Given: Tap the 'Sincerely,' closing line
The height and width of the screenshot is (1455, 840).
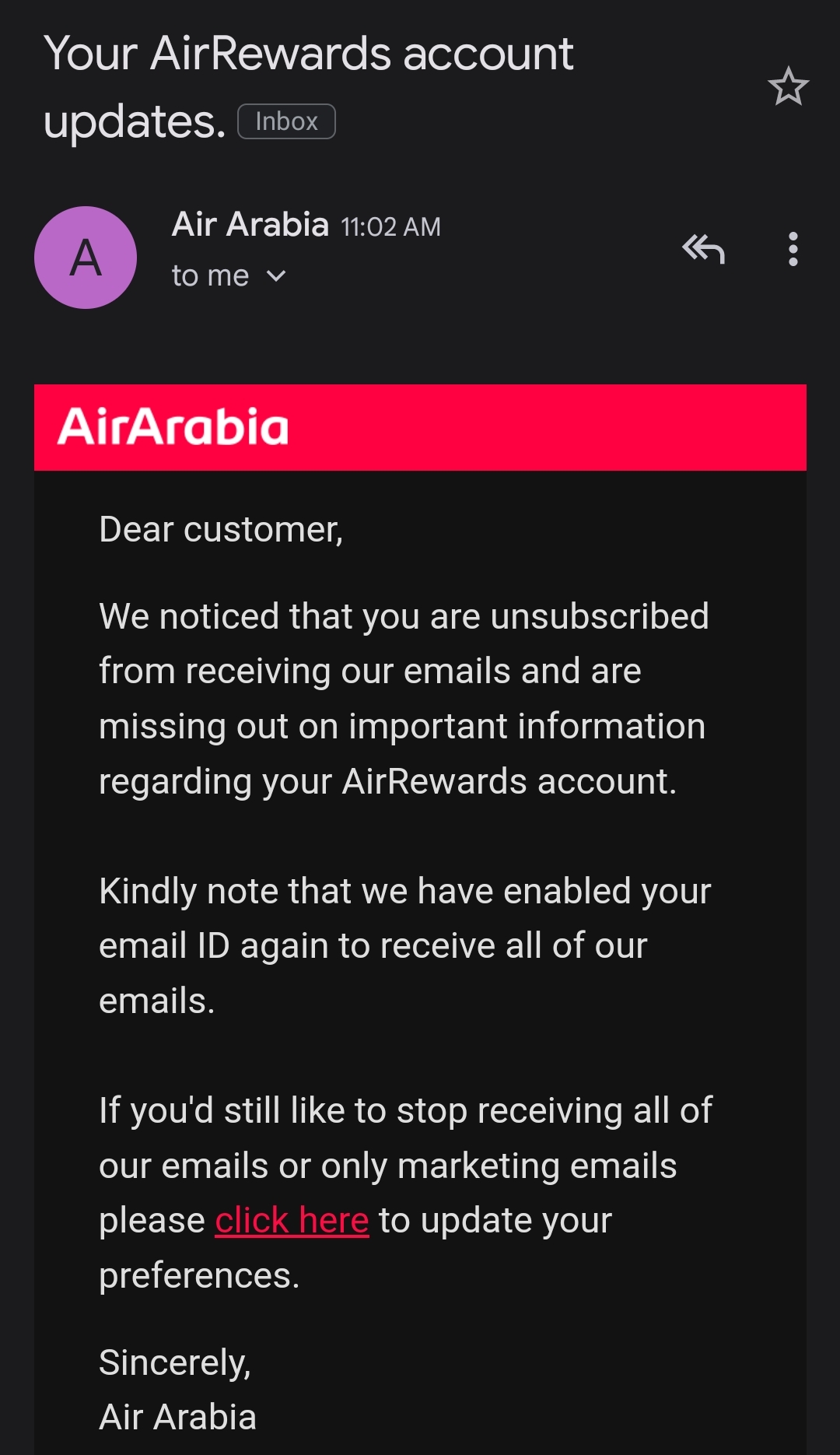Looking at the screenshot, I should (x=175, y=1362).
